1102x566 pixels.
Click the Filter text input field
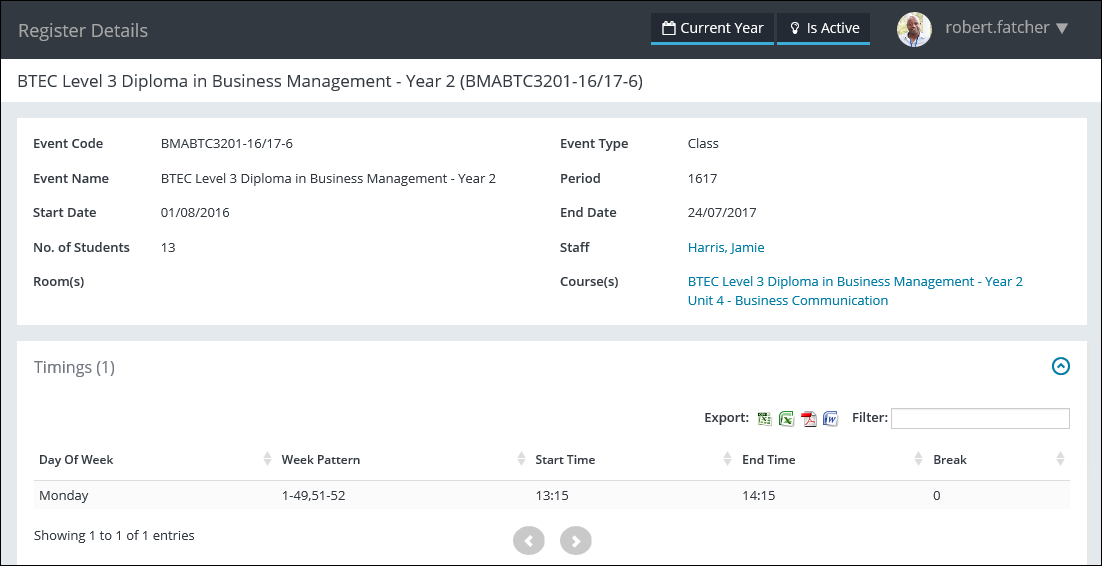pos(980,418)
